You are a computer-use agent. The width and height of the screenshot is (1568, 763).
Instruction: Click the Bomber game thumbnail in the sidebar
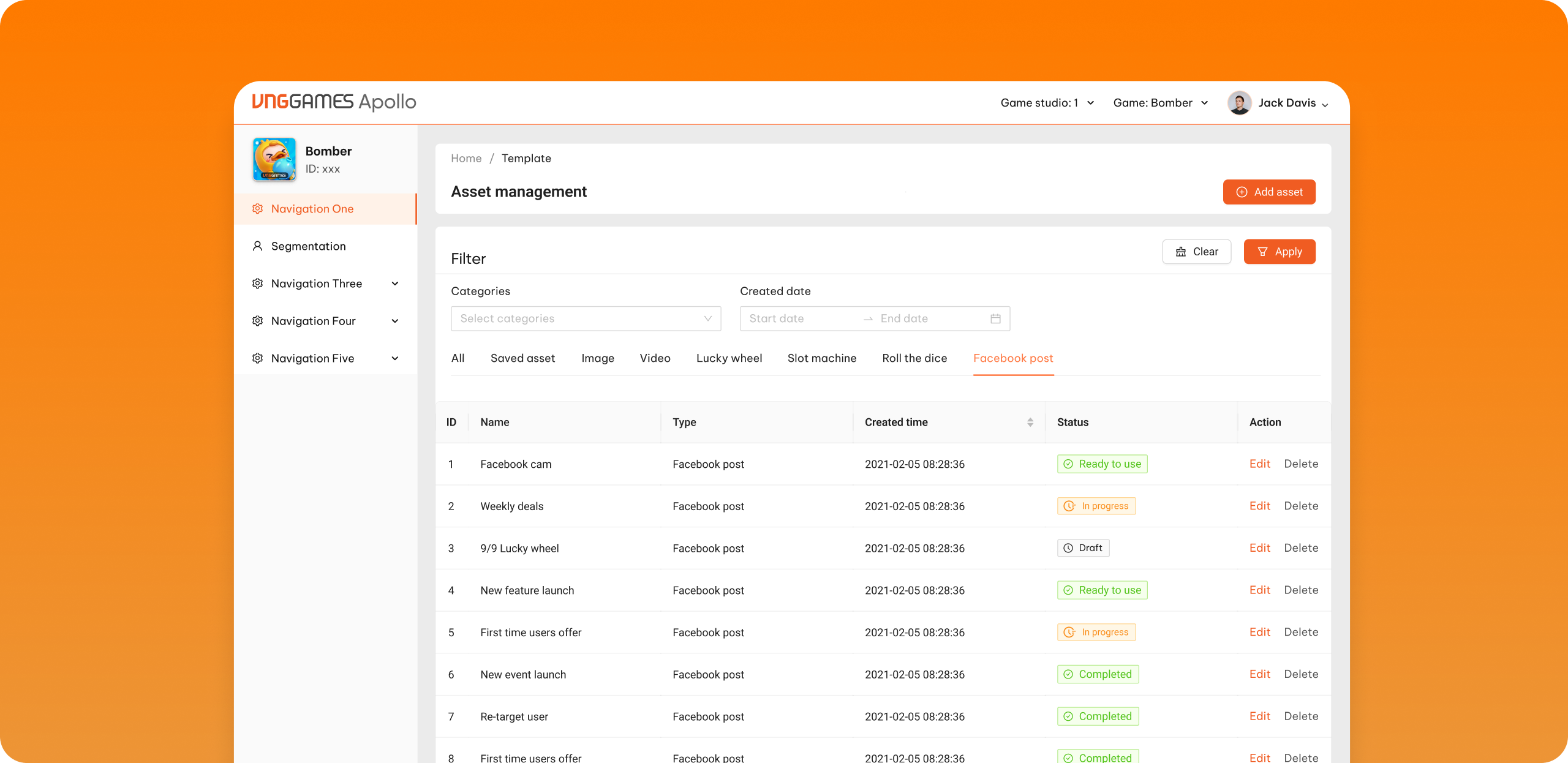click(274, 159)
